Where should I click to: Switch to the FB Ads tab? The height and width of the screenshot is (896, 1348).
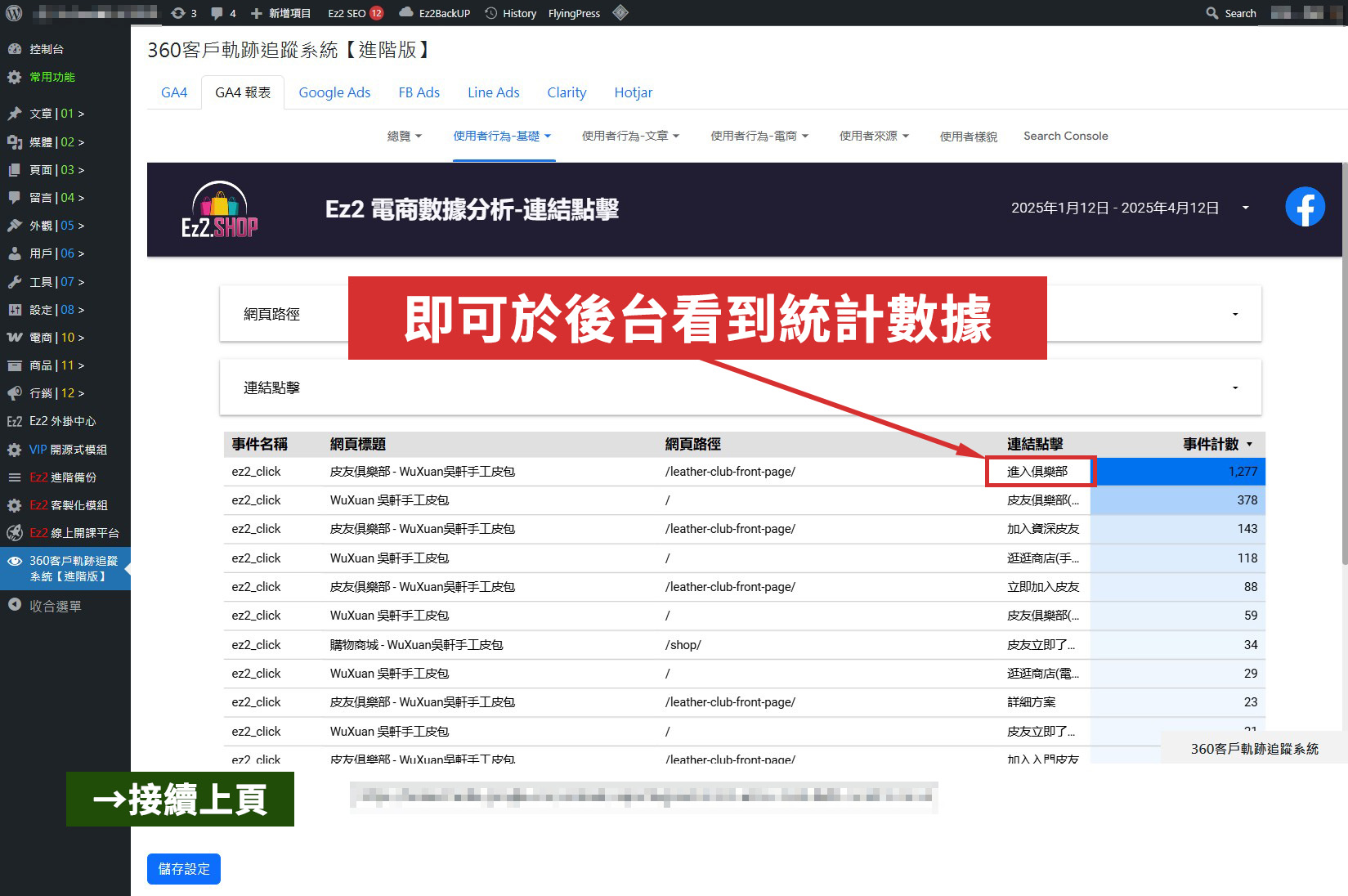[419, 92]
